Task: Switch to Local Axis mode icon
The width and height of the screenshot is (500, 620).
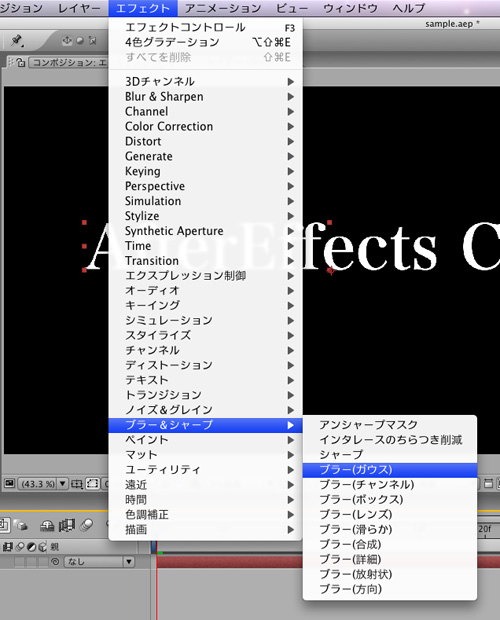Action: coord(67,40)
